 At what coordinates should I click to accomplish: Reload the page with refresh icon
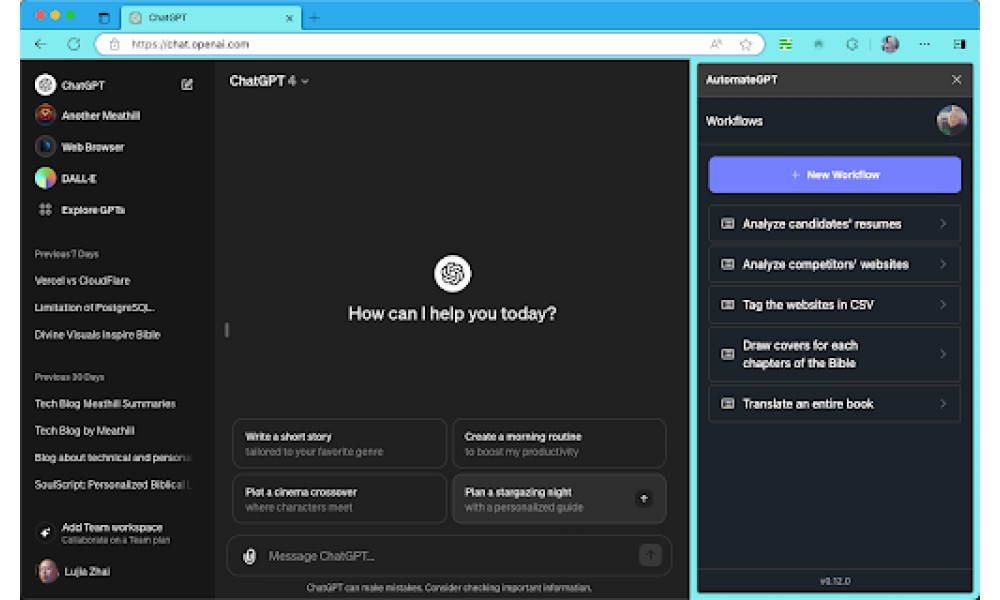pyautogui.click(x=74, y=44)
